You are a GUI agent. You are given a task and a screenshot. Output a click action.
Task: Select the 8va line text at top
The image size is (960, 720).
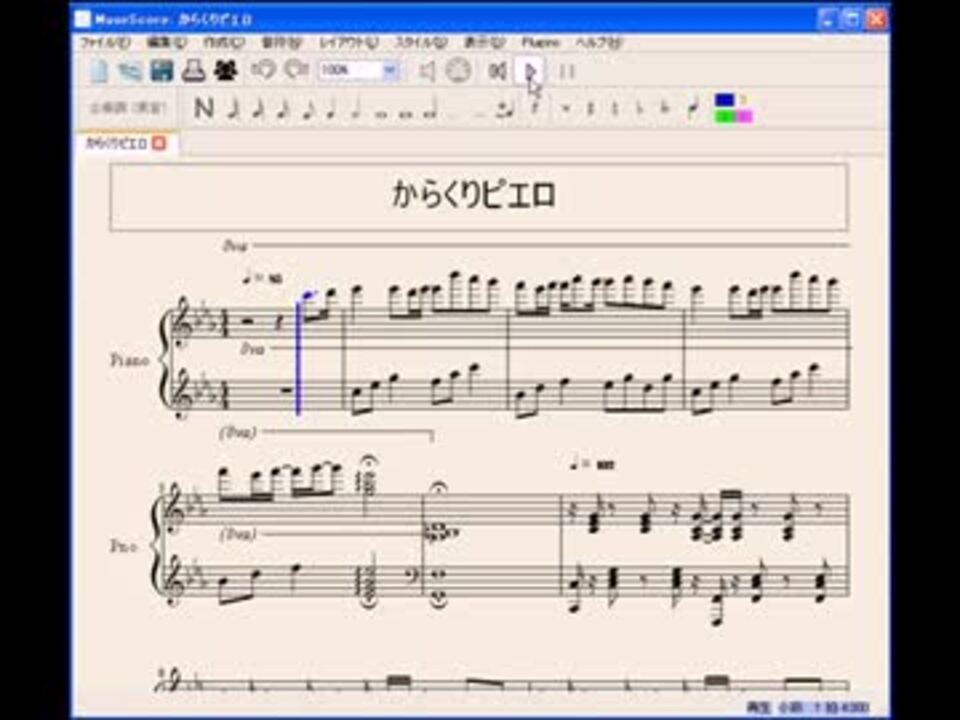pyautogui.click(x=234, y=246)
